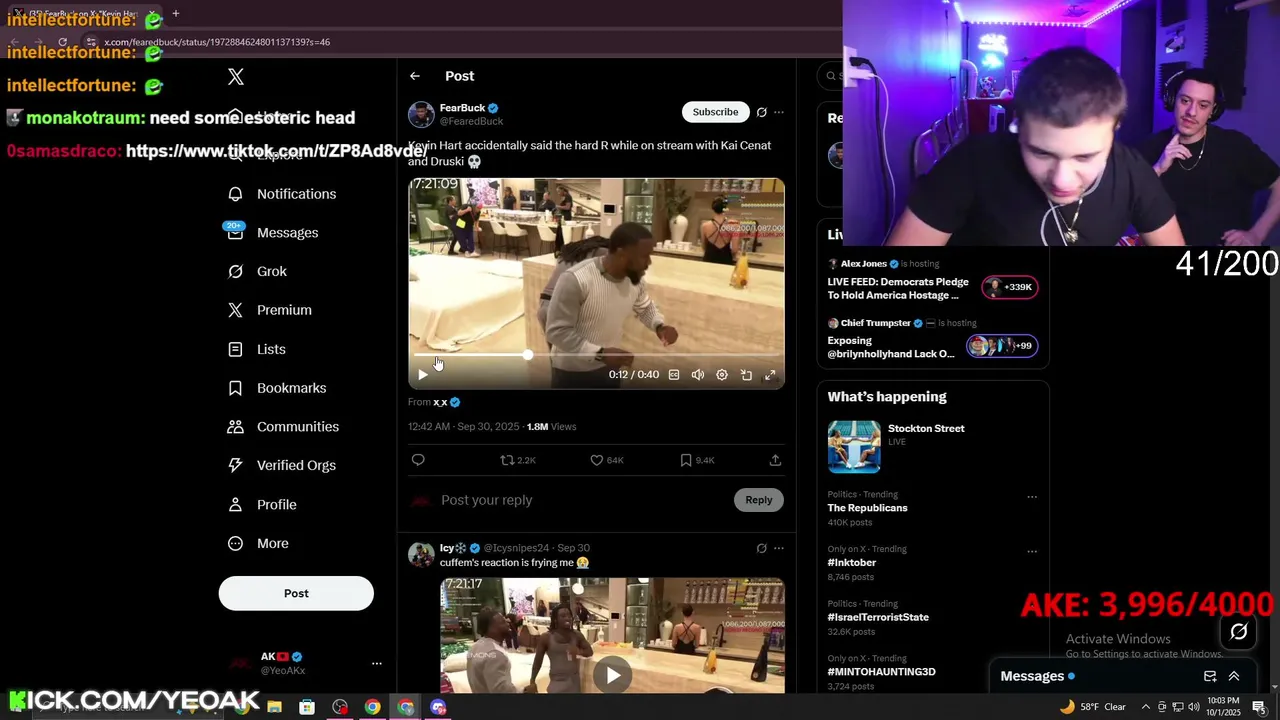Click Grok icon on Icy's reply
Screen dimensions: 1280x720
click(x=762, y=548)
